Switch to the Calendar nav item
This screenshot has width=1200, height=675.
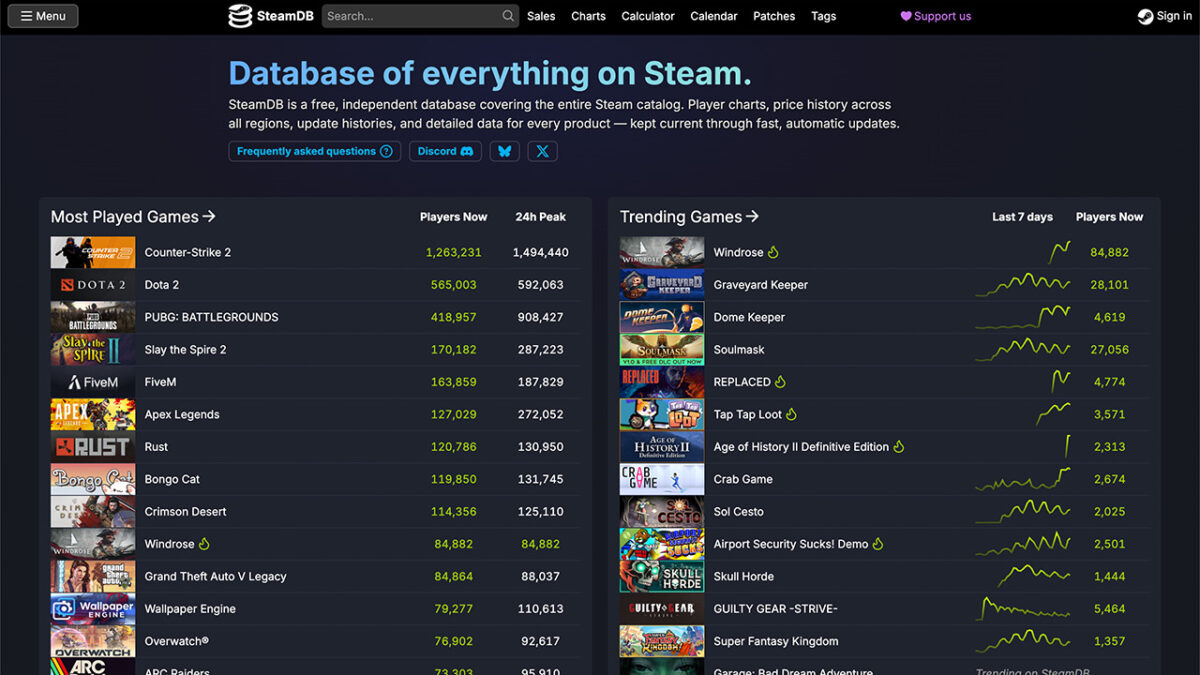click(713, 16)
